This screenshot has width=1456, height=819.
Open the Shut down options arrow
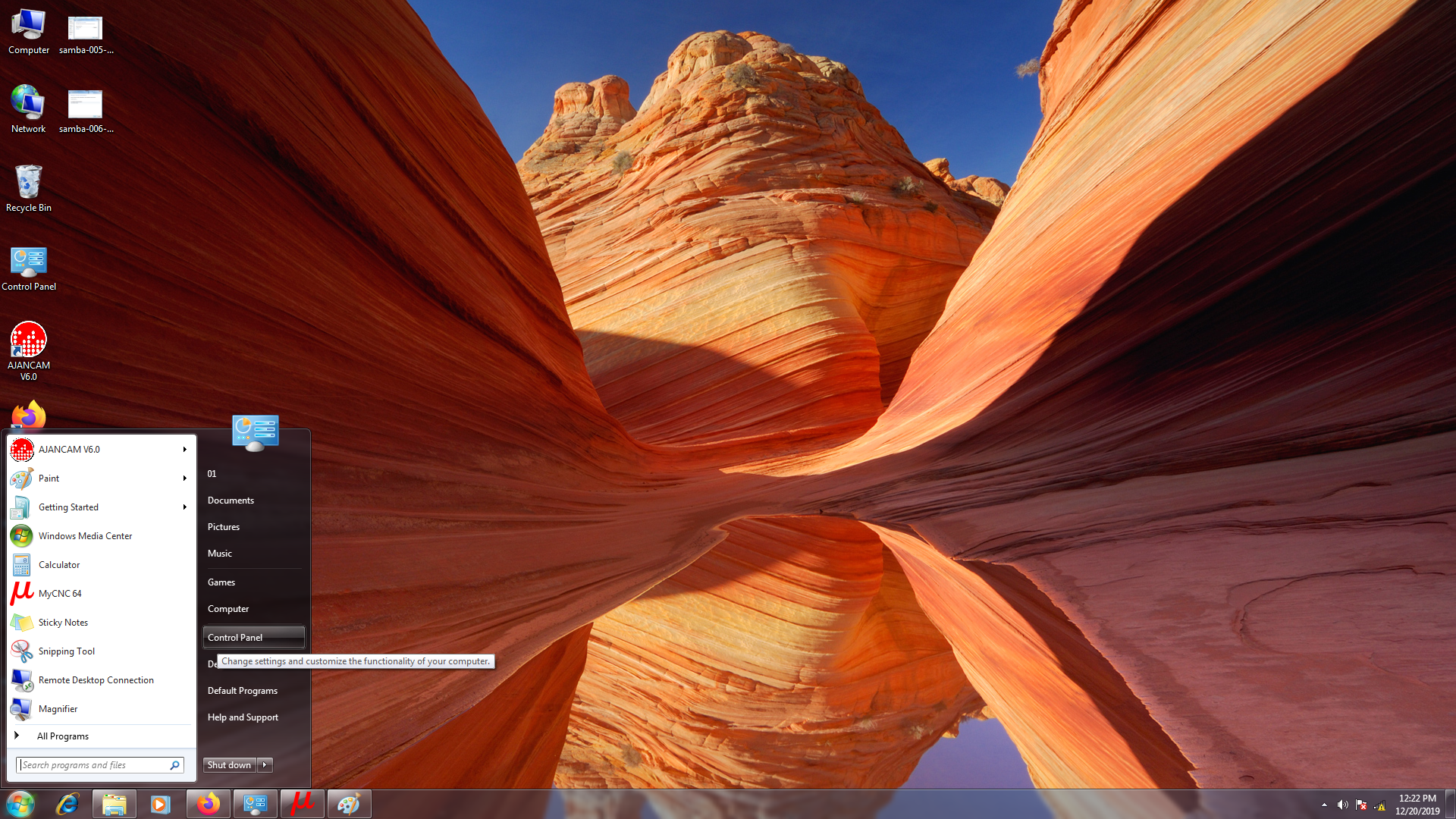265,765
